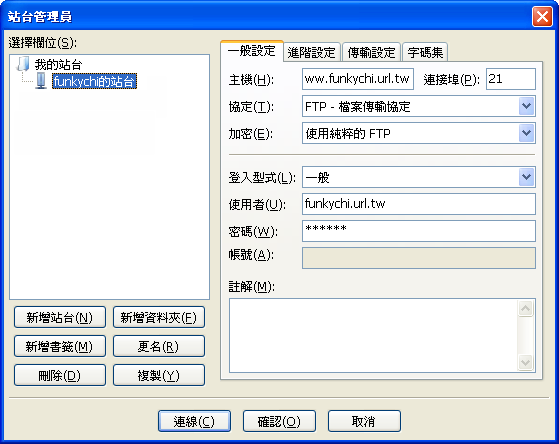This screenshot has height=444, width=559.
Task: Click the comments box scroll down arrow
Action: pos(525,363)
